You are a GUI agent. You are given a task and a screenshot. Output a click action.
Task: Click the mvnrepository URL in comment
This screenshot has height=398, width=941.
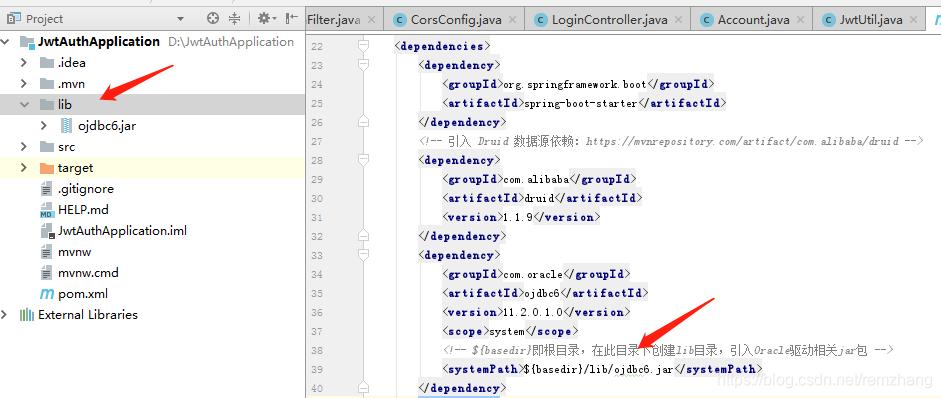click(x=742, y=141)
